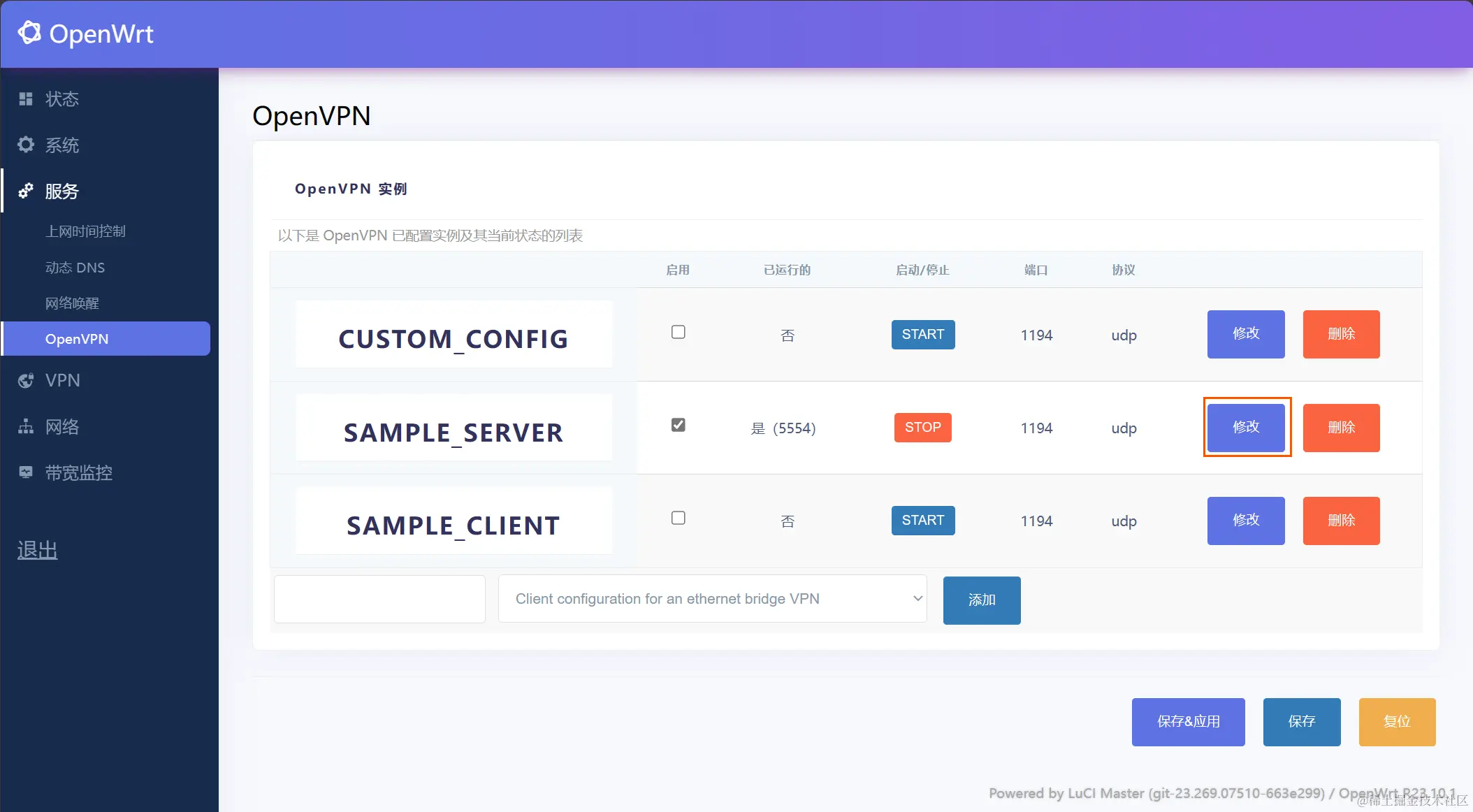The width and height of the screenshot is (1473, 812).
Task: Click the 保存&应用 button
Action: point(1188,721)
